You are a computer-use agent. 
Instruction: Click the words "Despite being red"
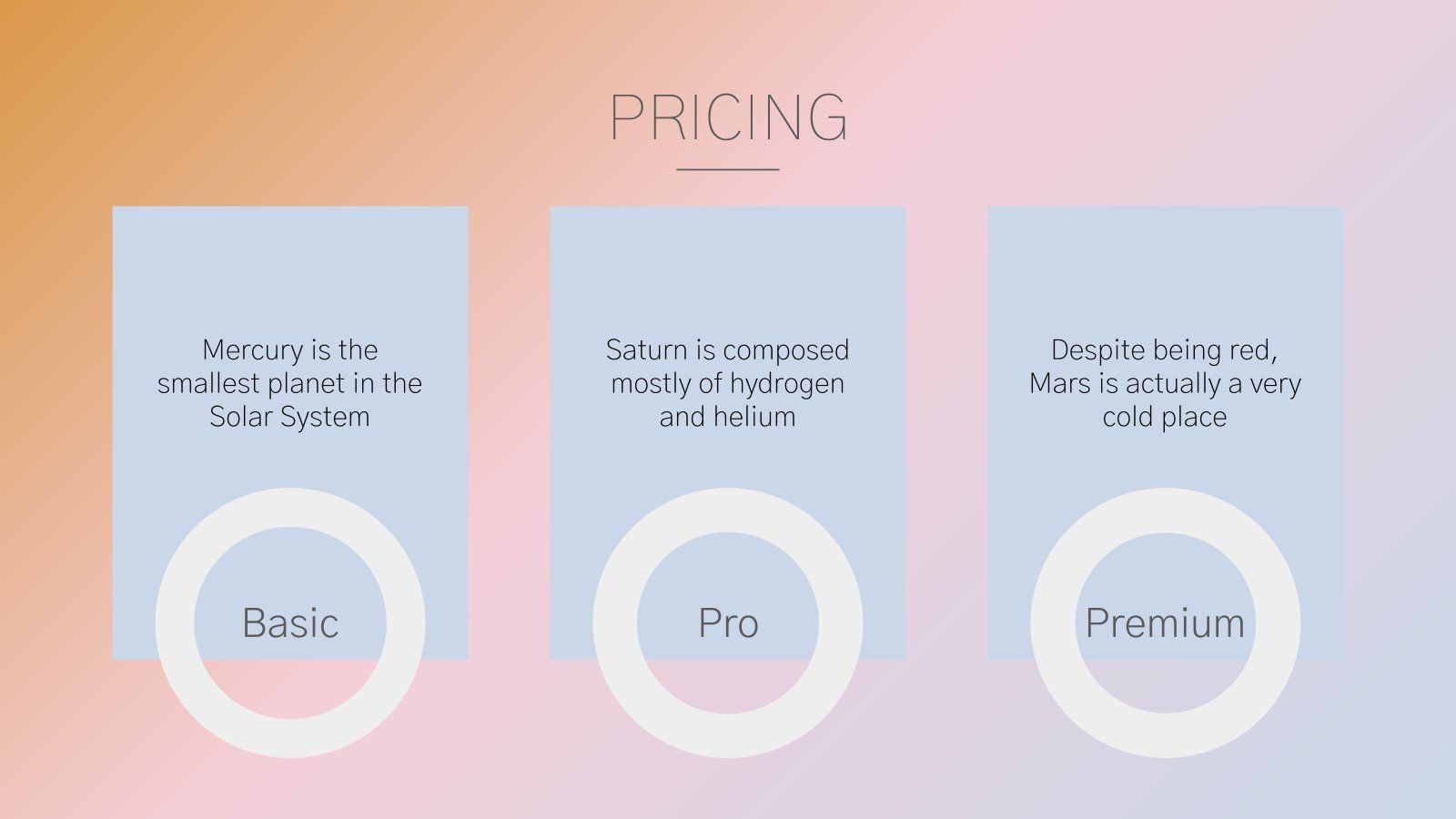point(1164,350)
